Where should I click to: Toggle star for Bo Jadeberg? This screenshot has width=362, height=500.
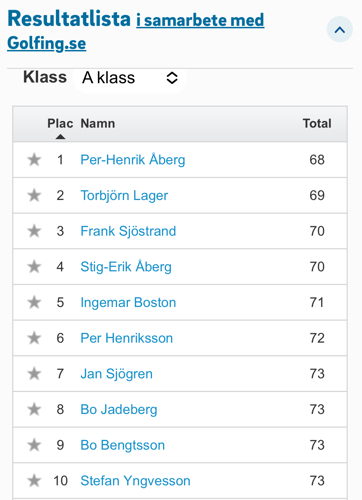[34, 409]
